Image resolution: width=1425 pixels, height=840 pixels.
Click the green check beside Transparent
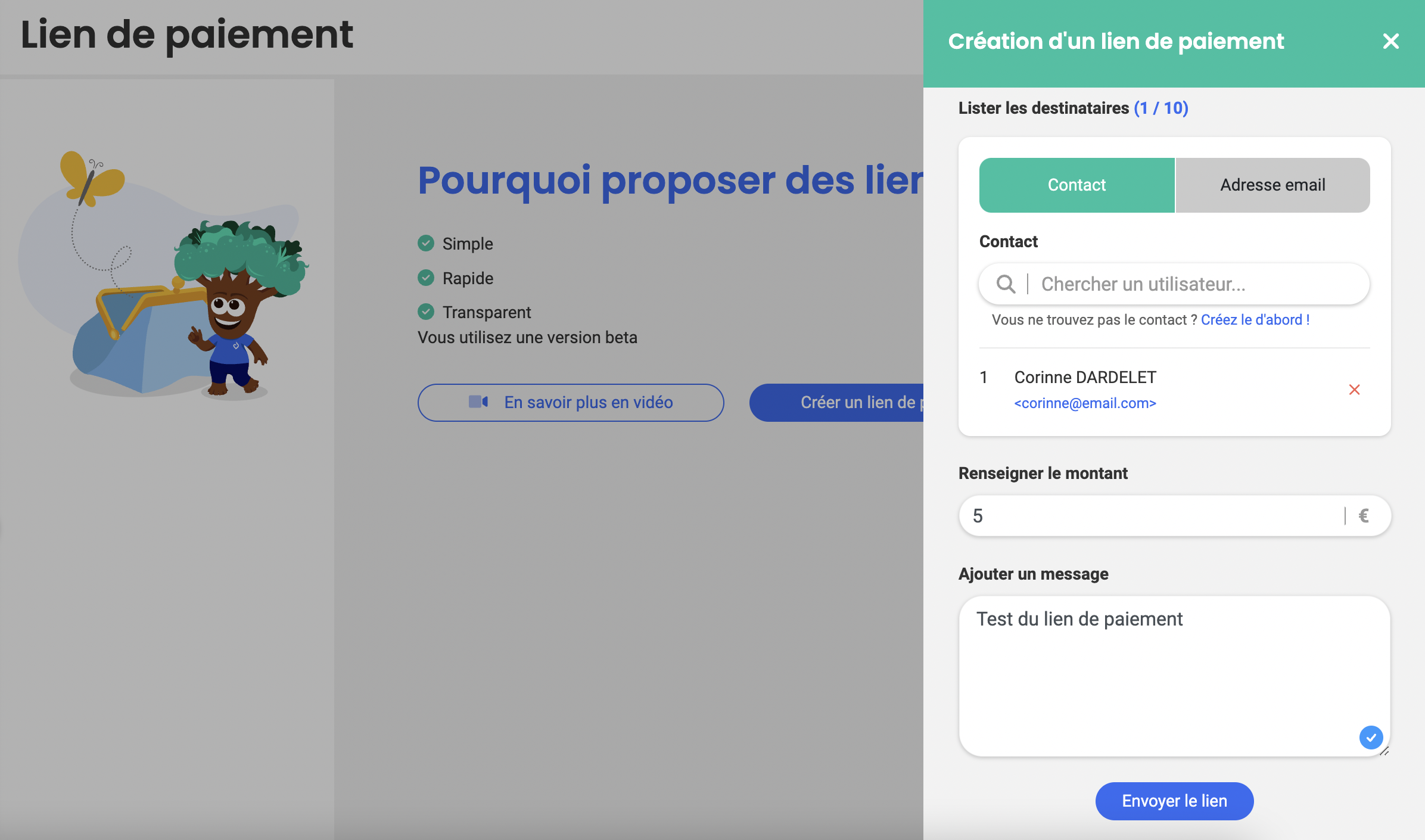[x=426, y=312]
